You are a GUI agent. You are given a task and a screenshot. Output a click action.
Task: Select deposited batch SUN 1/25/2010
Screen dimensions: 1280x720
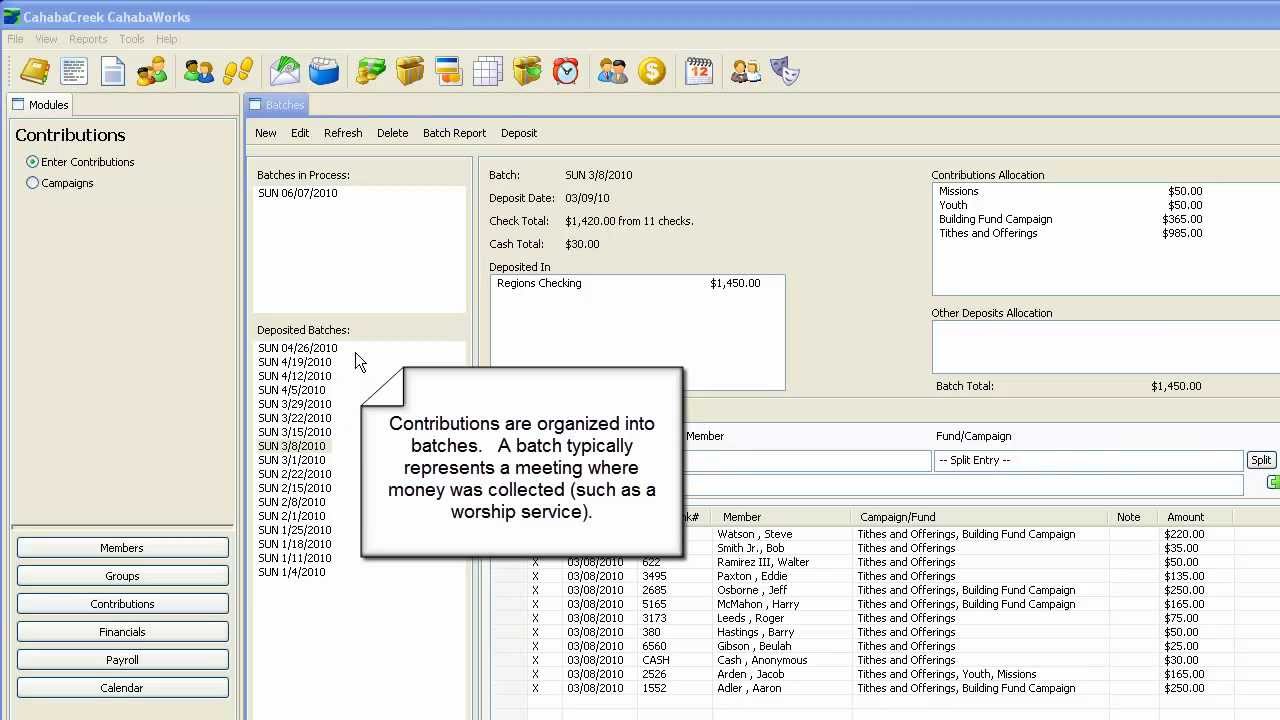[295, 530]
